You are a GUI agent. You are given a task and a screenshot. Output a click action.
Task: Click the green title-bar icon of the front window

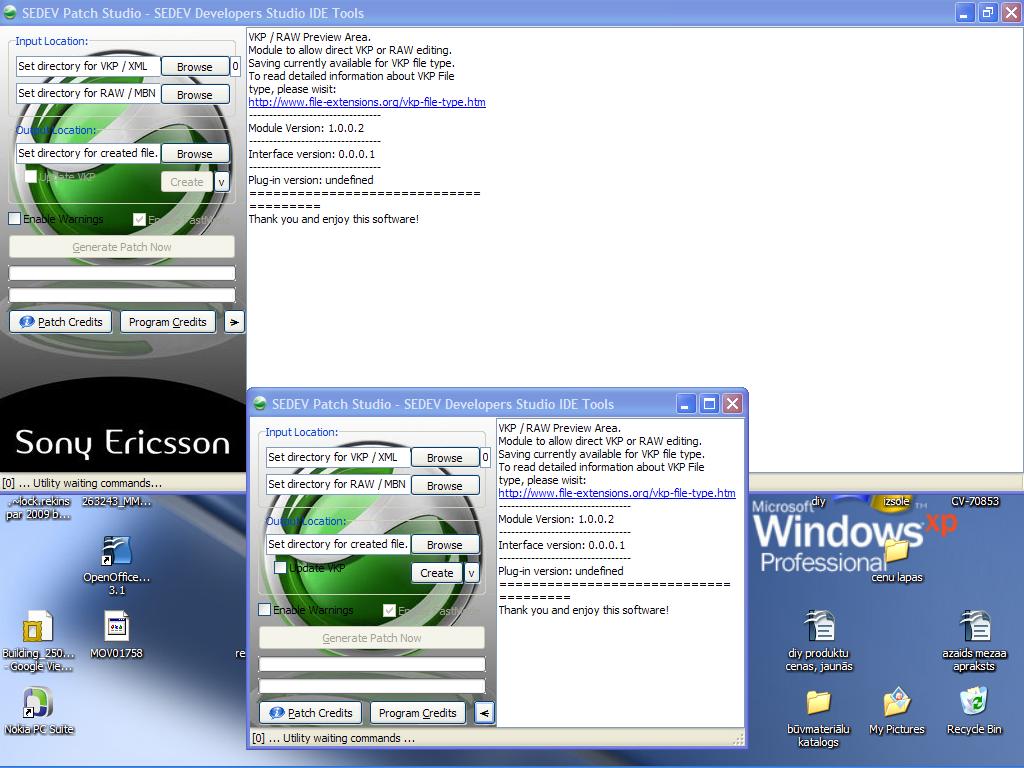(x=260, y=404)
